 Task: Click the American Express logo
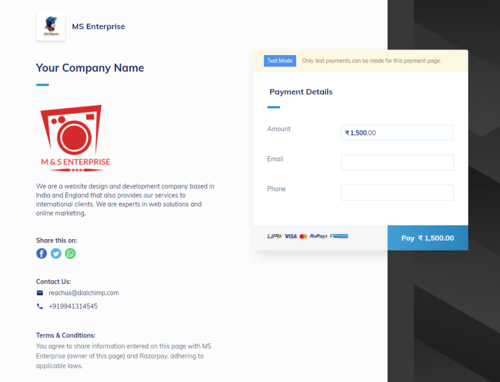[x=339, y=236]
